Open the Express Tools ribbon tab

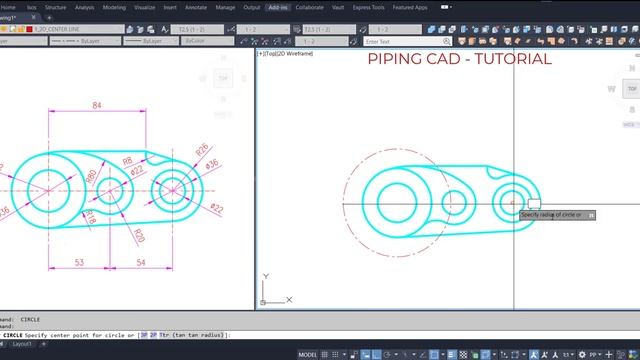pyautogui.click(x=368, y=7)
